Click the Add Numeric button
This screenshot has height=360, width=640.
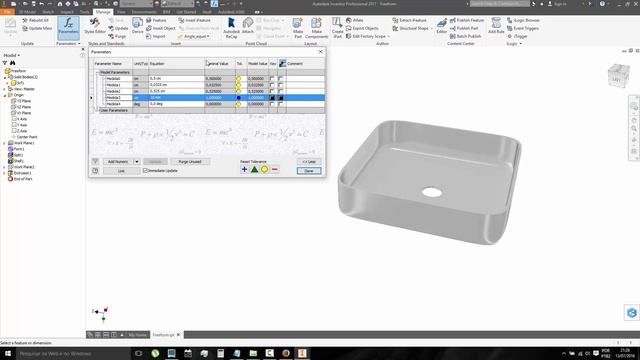coord(118,162)
